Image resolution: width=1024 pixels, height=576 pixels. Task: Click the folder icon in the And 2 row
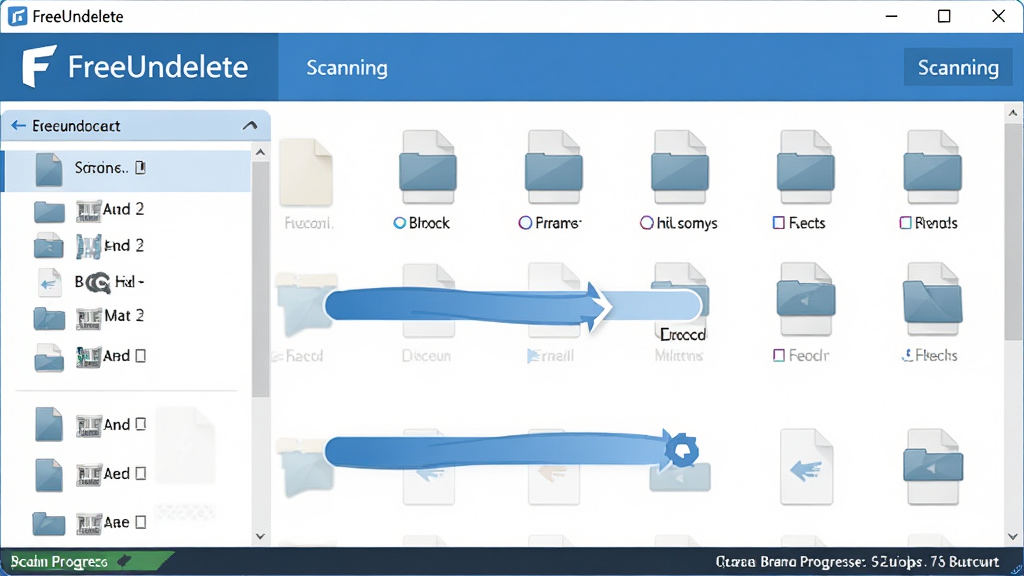tap(50, 212)
